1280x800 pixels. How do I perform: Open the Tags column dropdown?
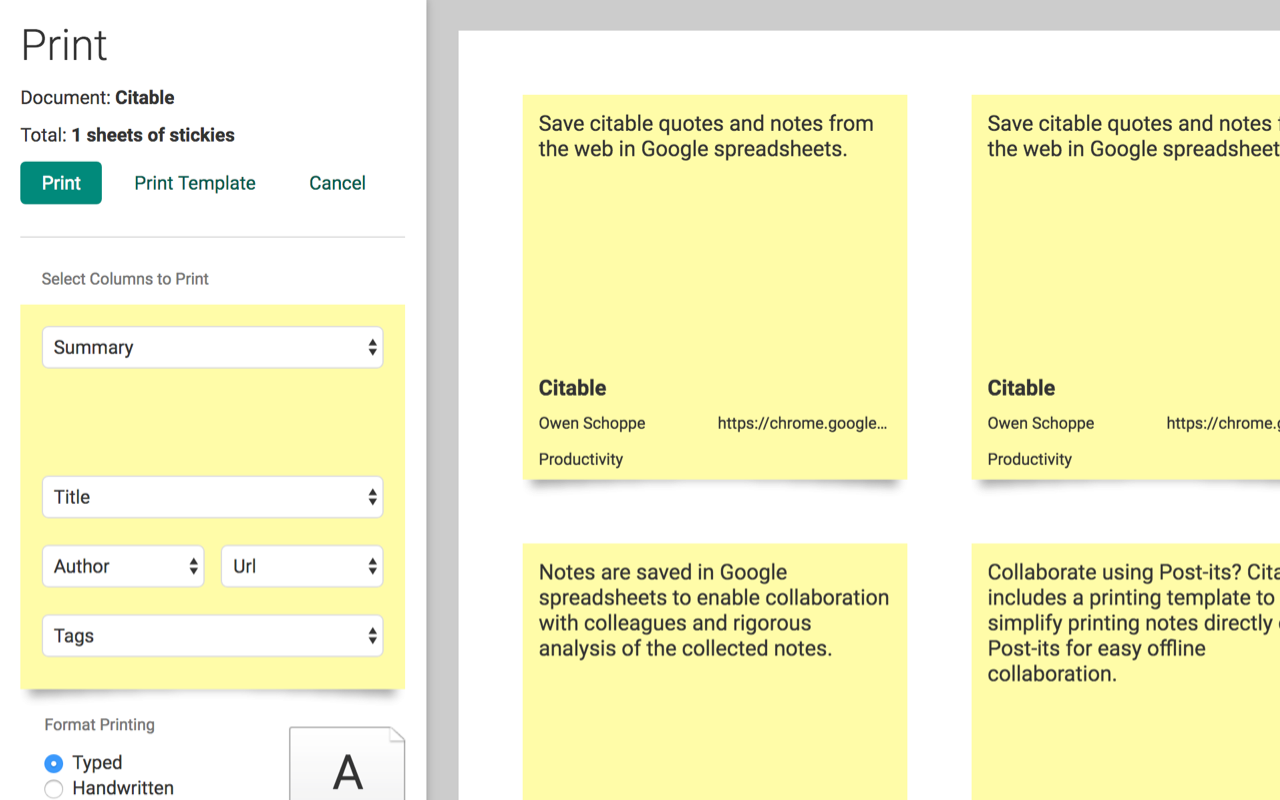212,636
